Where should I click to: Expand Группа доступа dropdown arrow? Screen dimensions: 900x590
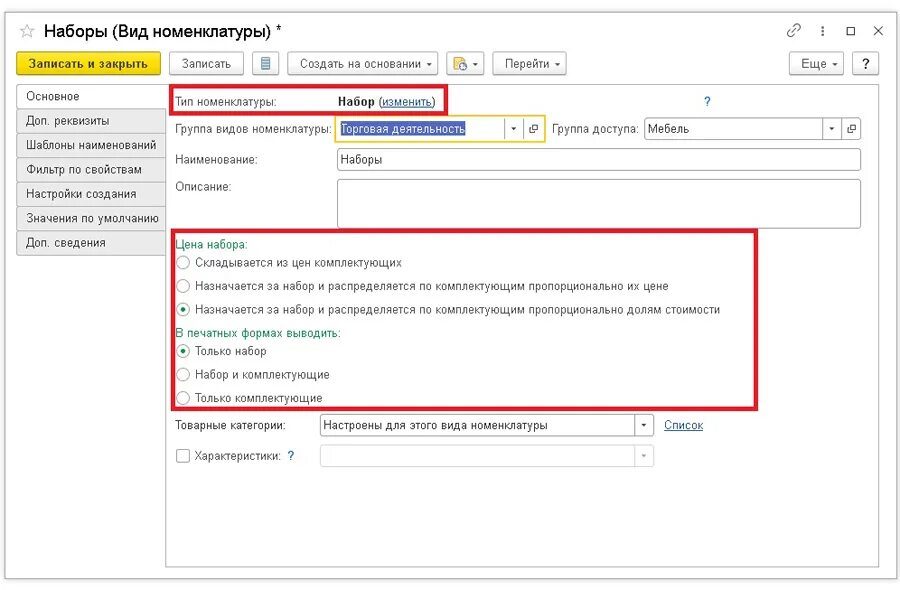pyautogui.click(x=832, y=129)
